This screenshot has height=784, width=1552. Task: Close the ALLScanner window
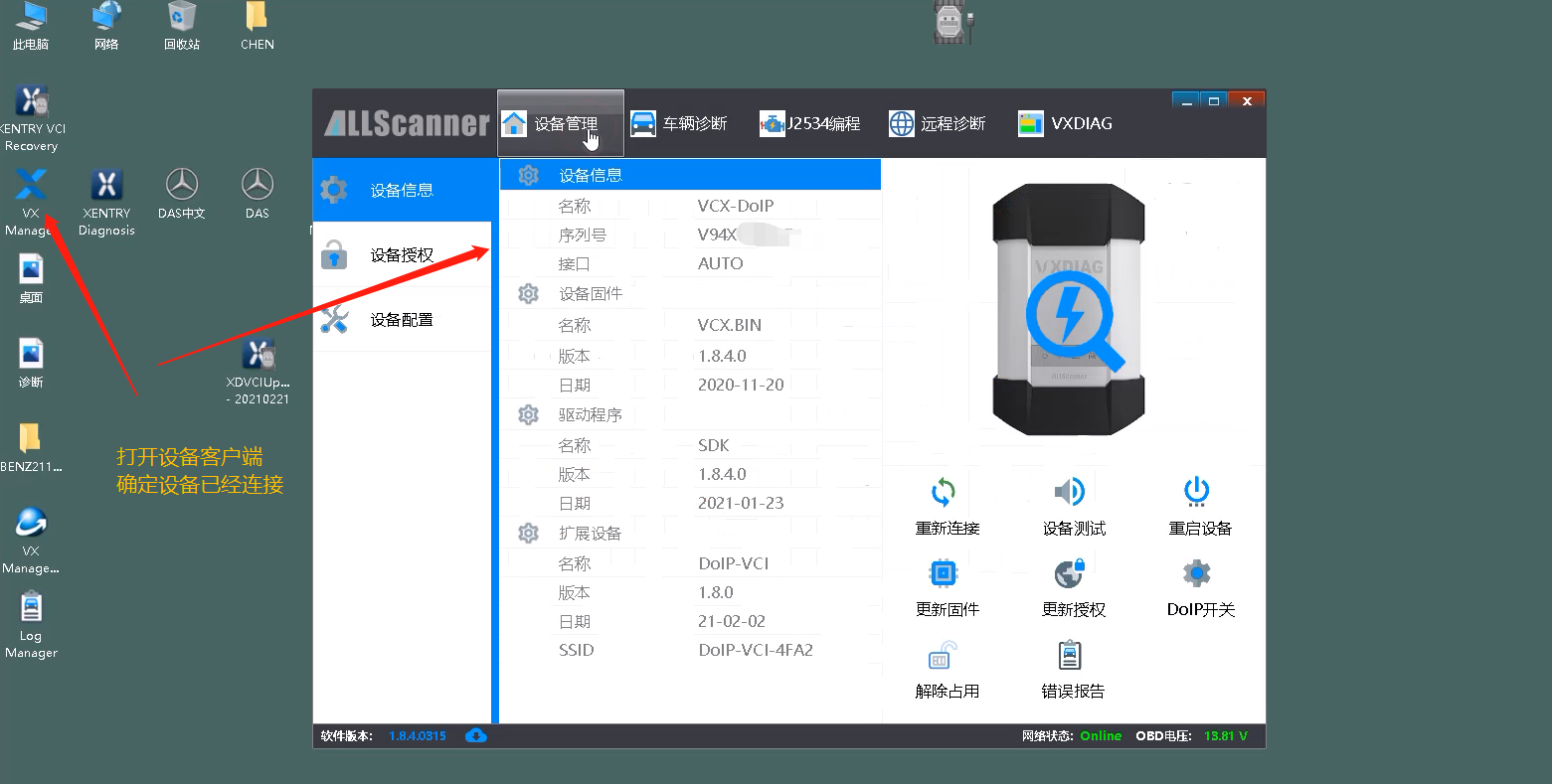(x=1247, y=100)
